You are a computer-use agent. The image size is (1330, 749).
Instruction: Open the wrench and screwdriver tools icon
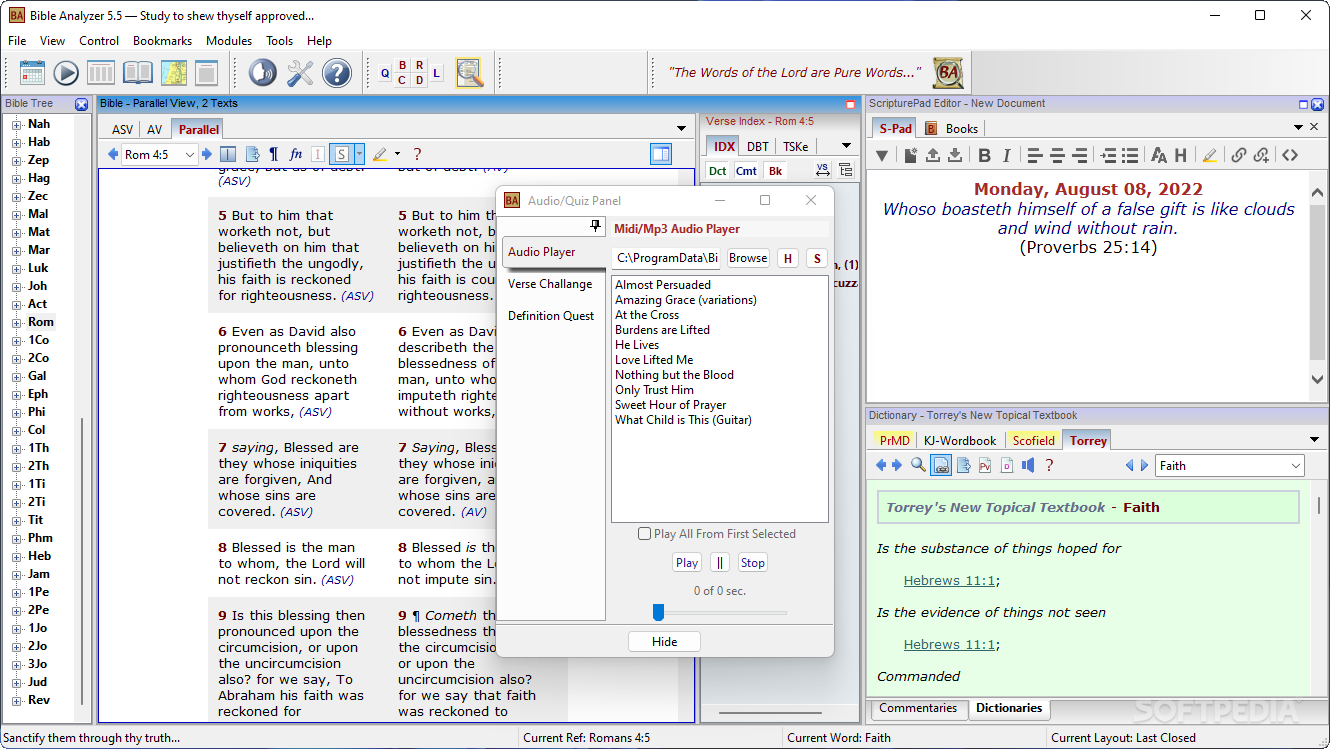tap(300, 73)
